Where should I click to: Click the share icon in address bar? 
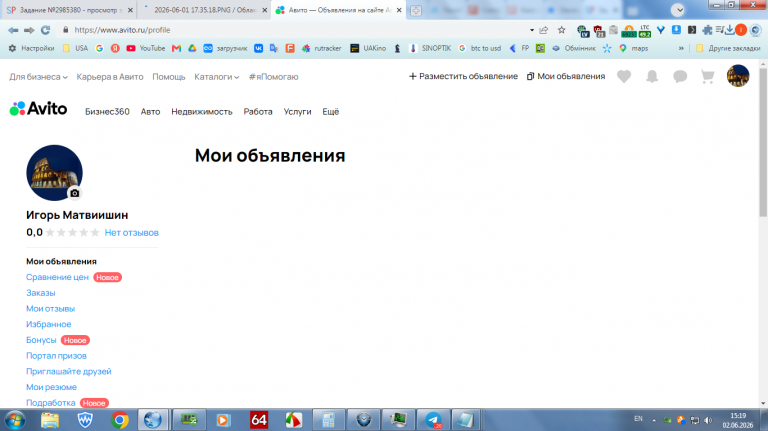(x=544, y=30)
